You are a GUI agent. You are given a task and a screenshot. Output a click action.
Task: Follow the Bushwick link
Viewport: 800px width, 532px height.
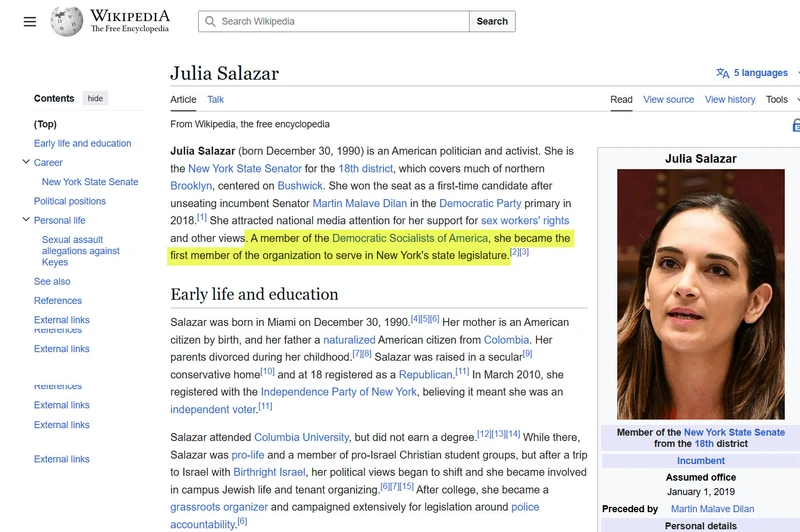[x=300, y=186]
